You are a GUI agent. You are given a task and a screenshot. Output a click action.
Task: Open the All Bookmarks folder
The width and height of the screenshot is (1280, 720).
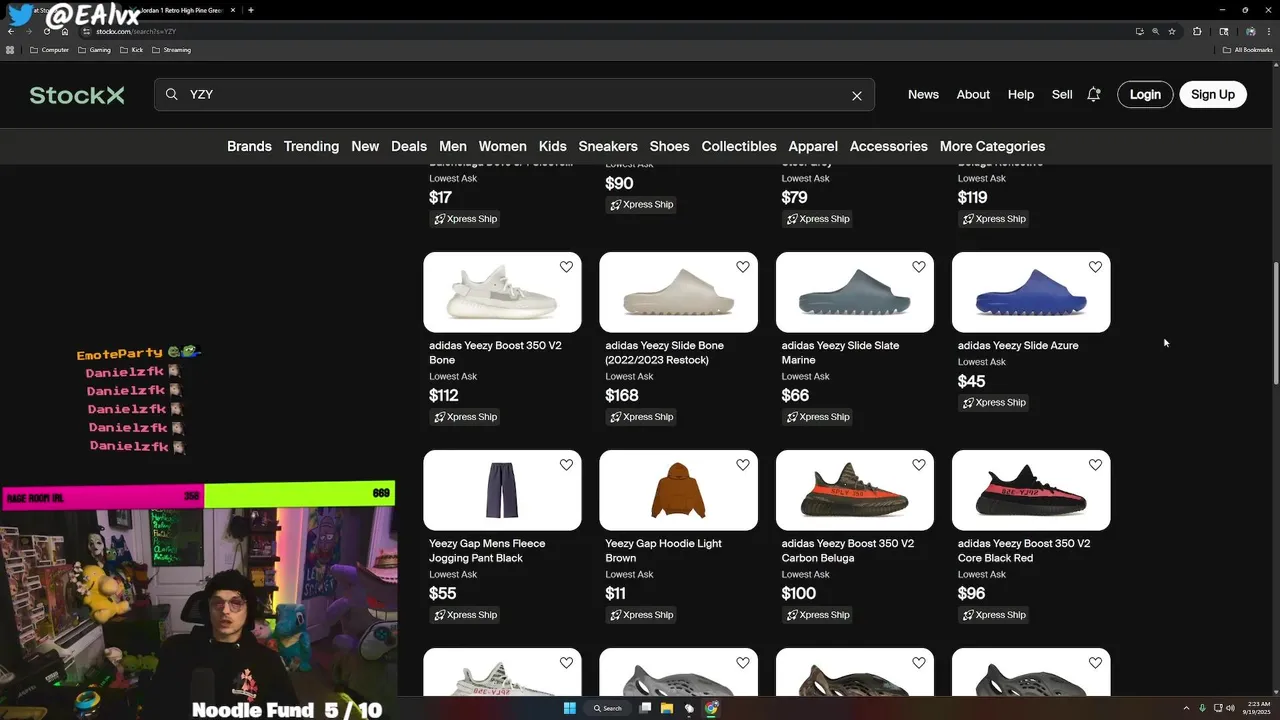click(1247, 50)
